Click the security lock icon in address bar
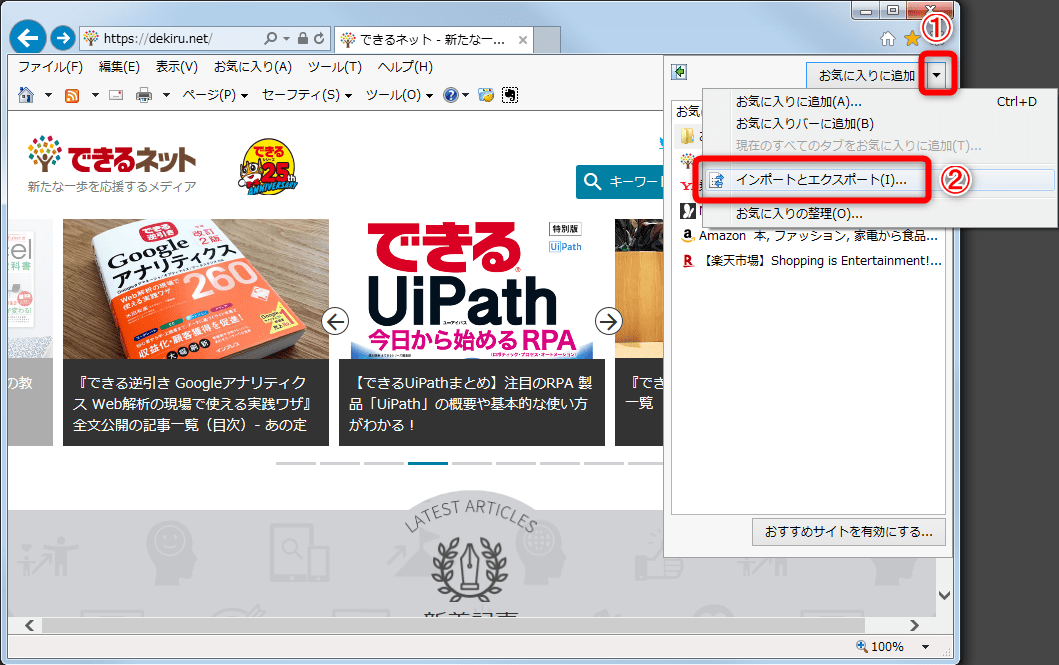This screenshot has width=1059, height=665. 303,38
